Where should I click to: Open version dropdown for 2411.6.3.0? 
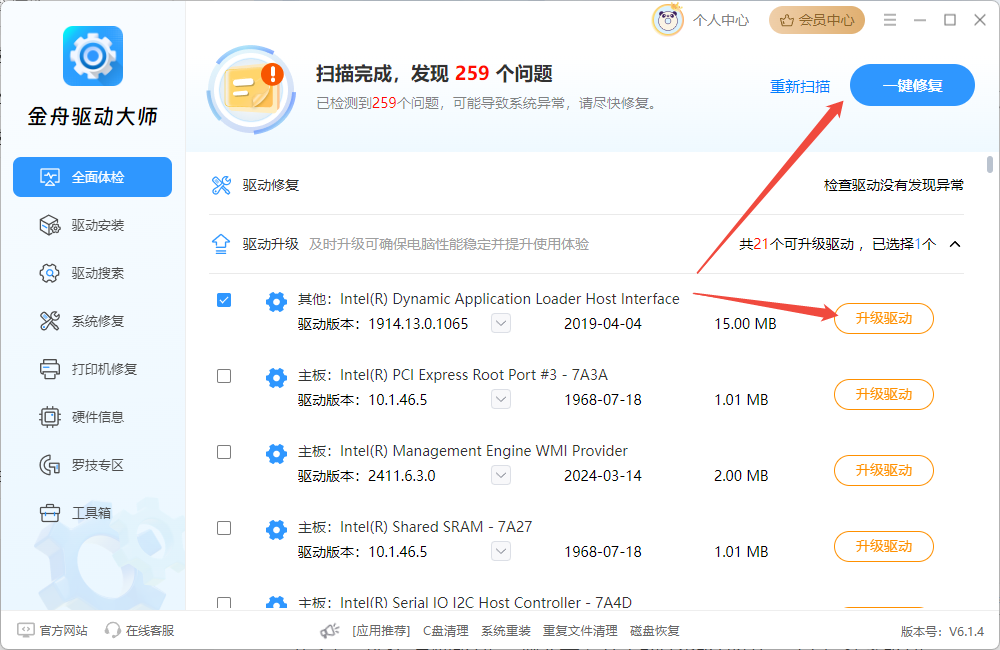(501, 475)
